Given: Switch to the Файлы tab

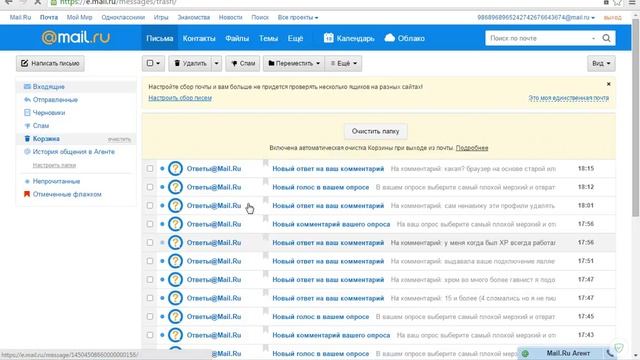Looking at the screenshot, I should coord(237,38).
